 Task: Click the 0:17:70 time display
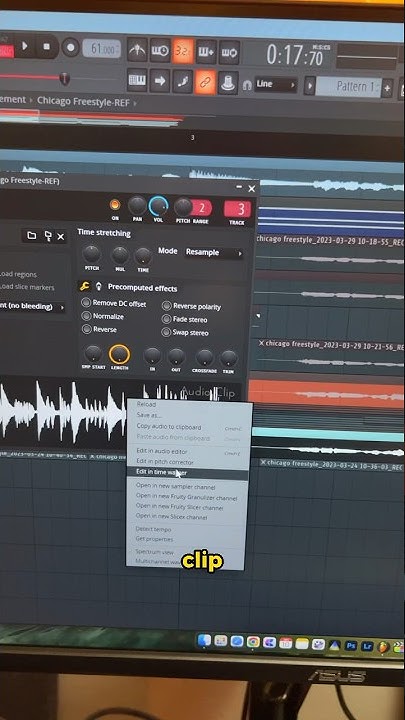[295, 56]
